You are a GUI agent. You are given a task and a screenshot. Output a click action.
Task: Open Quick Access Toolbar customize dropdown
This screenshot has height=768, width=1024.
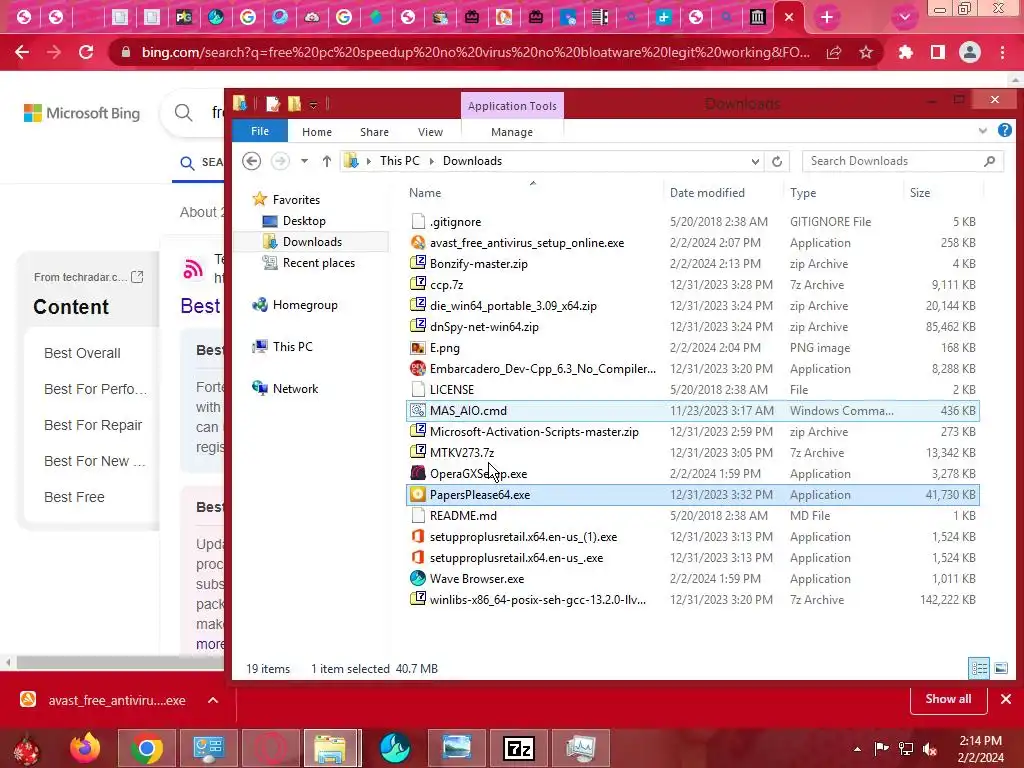point(313,104)
